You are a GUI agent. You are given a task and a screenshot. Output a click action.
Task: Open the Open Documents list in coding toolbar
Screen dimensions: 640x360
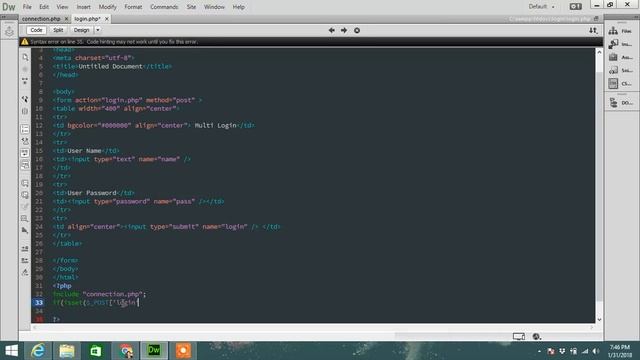25,57
